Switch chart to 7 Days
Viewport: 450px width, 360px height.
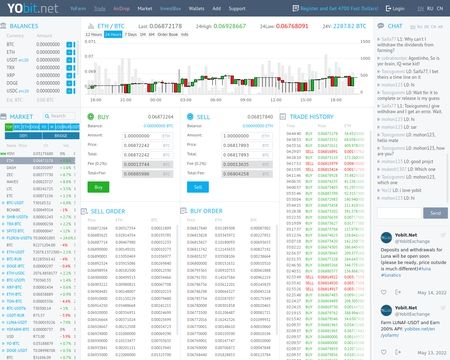[x=131, y=34]
